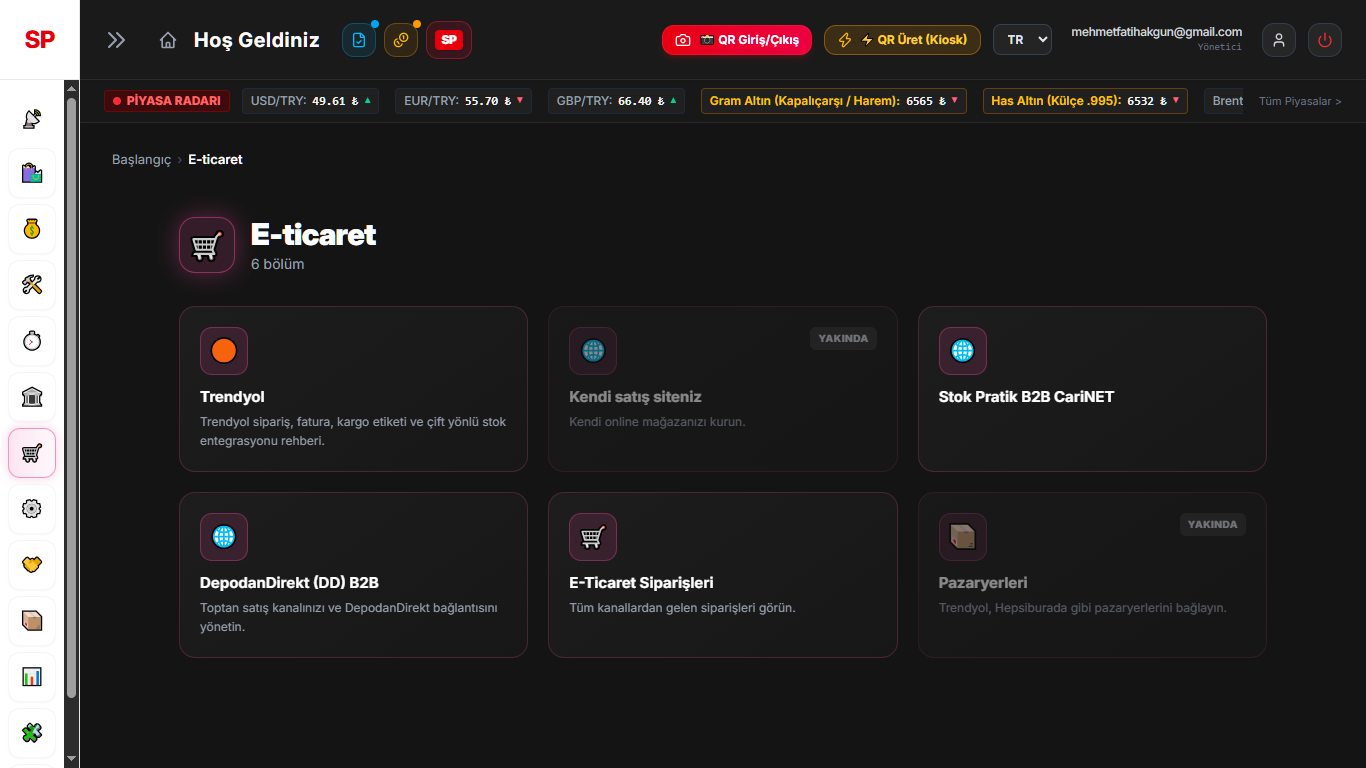Open the blue document check icon
1366x768 pixels.
pos(359,40)
